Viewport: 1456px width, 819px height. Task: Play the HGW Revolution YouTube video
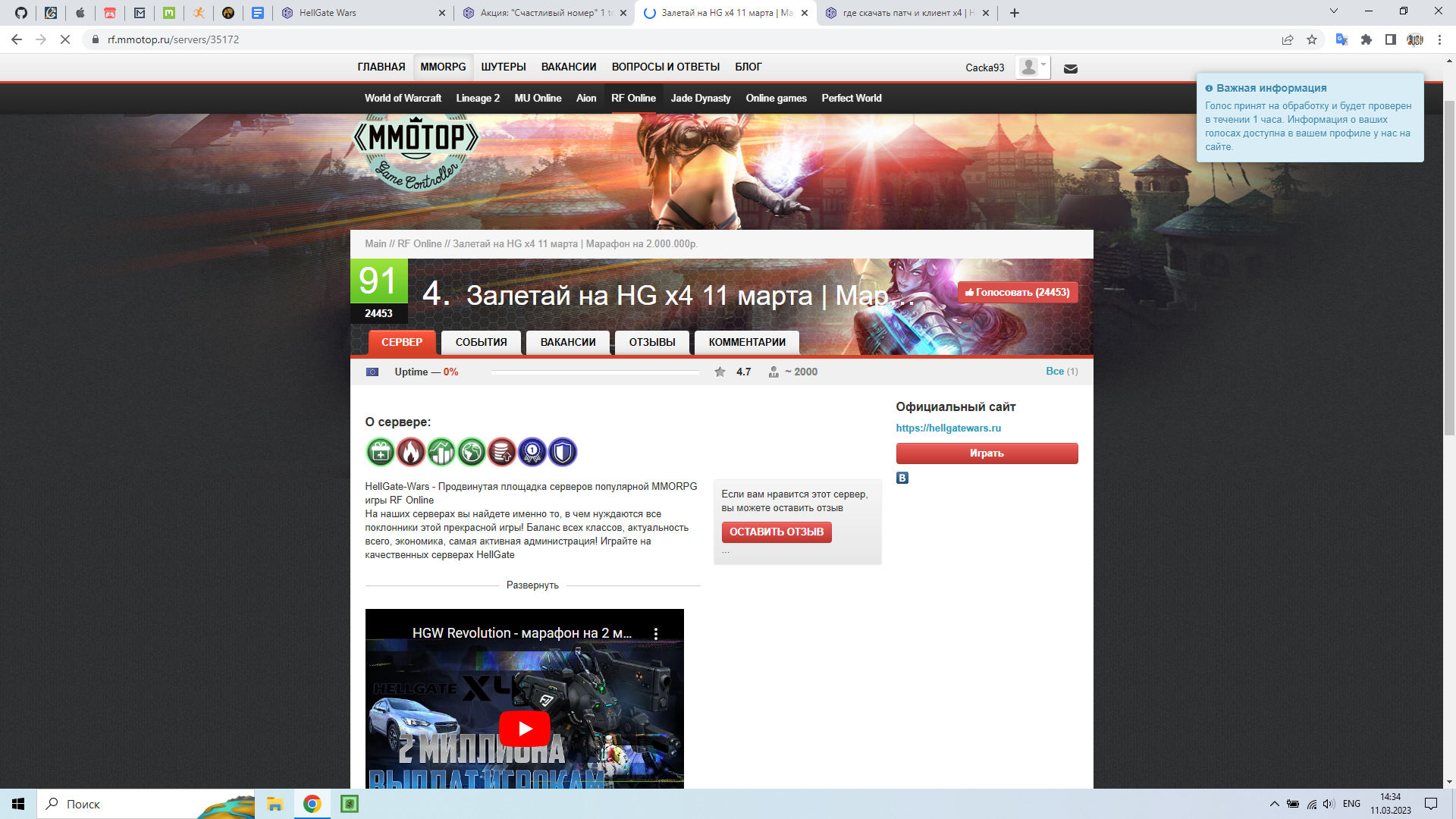coord(525,729)
